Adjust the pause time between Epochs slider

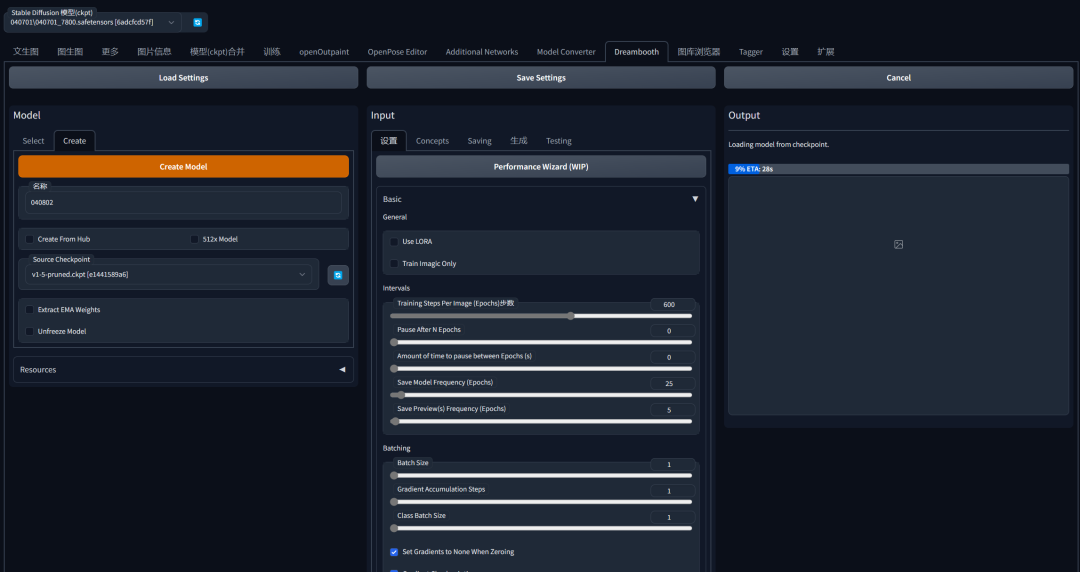pos(541,369)
